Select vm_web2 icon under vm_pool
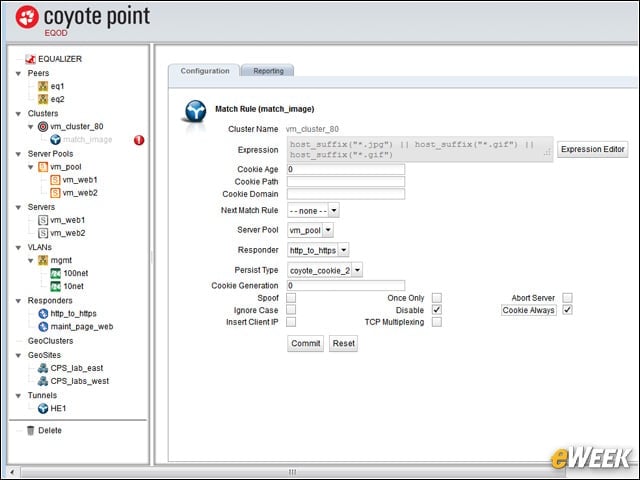 point(55,193)
